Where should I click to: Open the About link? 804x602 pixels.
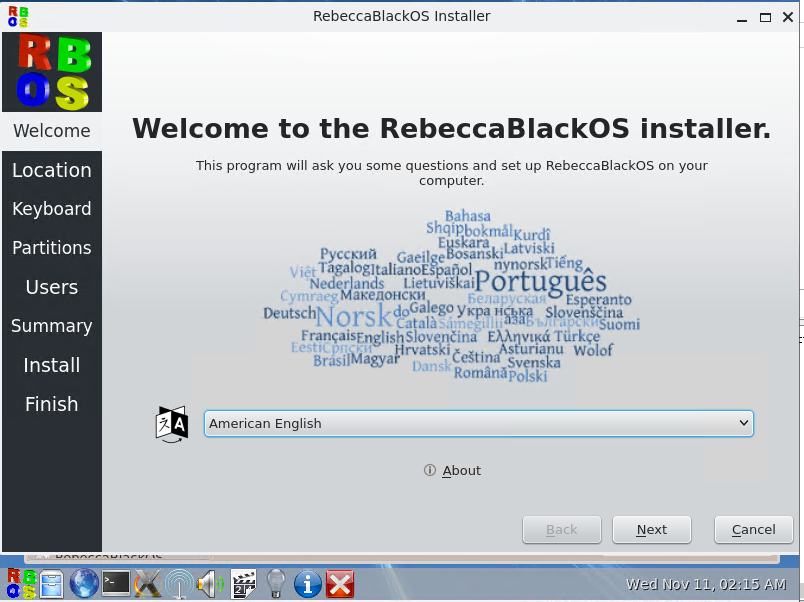[461, 471]
